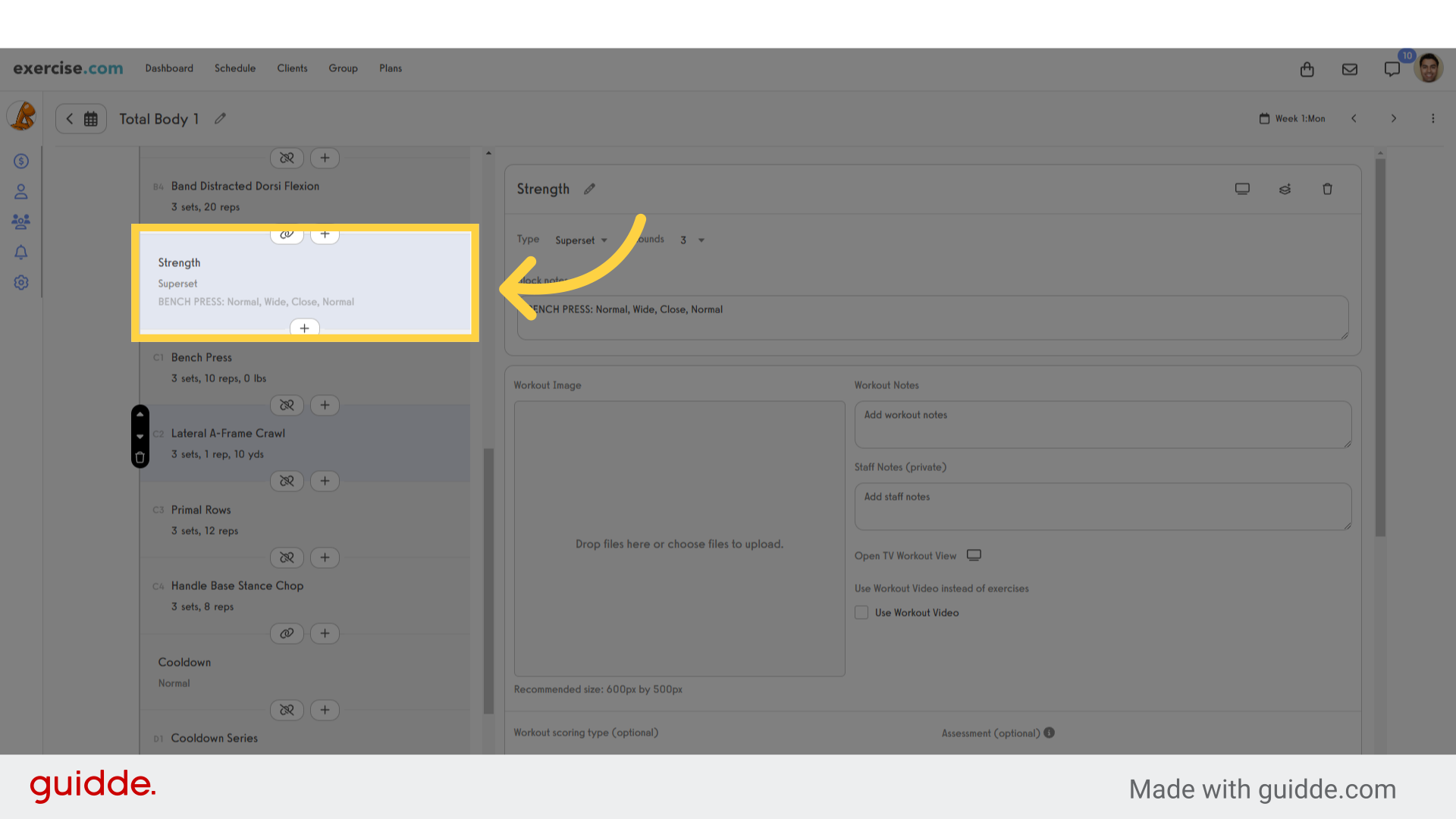Click the bell notifications icon in sidebar
The width and height of the screenshot is (1456, 819).
pos(21,253)
